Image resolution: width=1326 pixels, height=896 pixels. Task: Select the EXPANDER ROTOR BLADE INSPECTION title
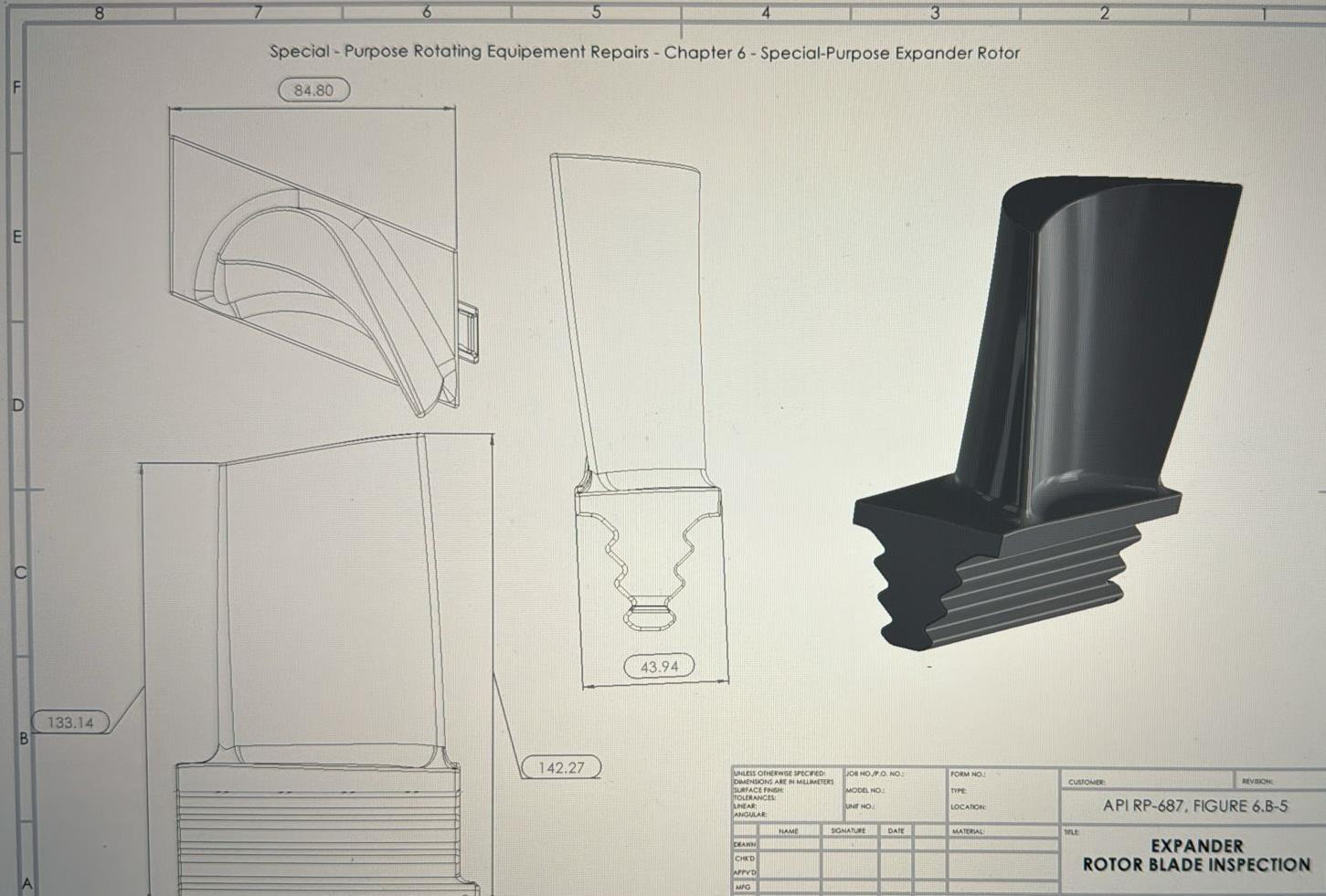[1196, 855]
